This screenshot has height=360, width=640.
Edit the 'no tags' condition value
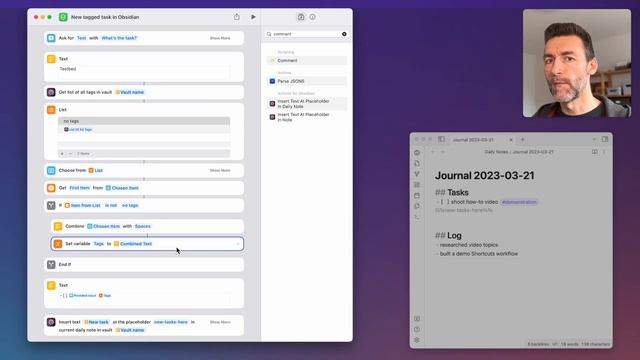[130, 205]
